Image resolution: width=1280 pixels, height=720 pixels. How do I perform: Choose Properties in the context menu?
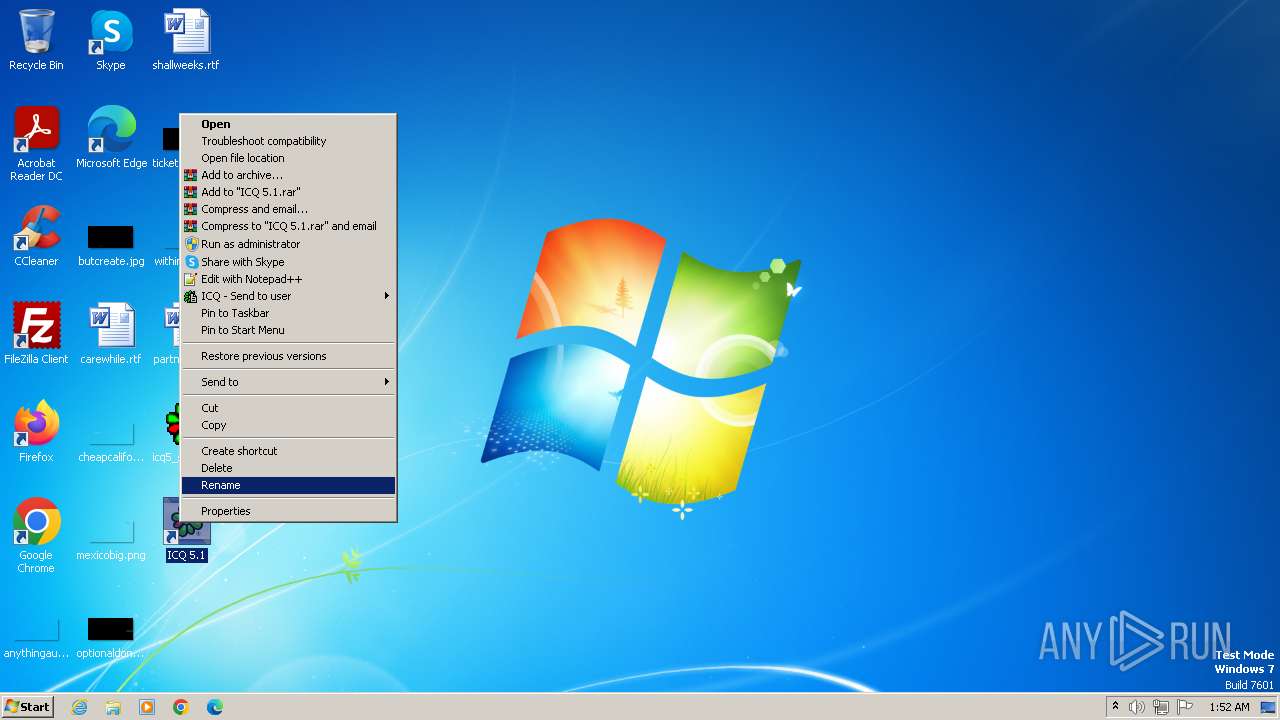click(x=288, y=511)
